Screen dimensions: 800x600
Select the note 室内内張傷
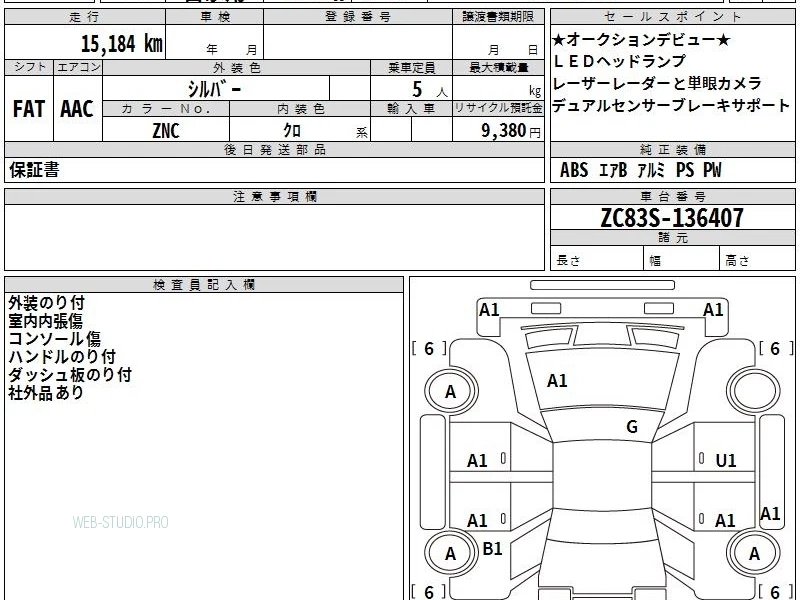click(45, 321)
